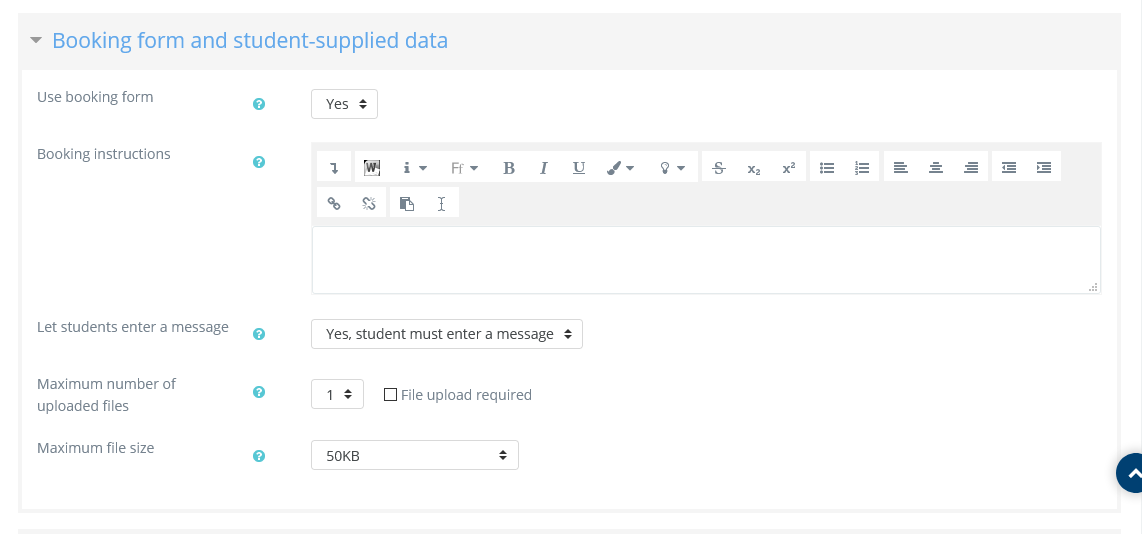
Task: Click the superscript button
Action: coord(788,168)
